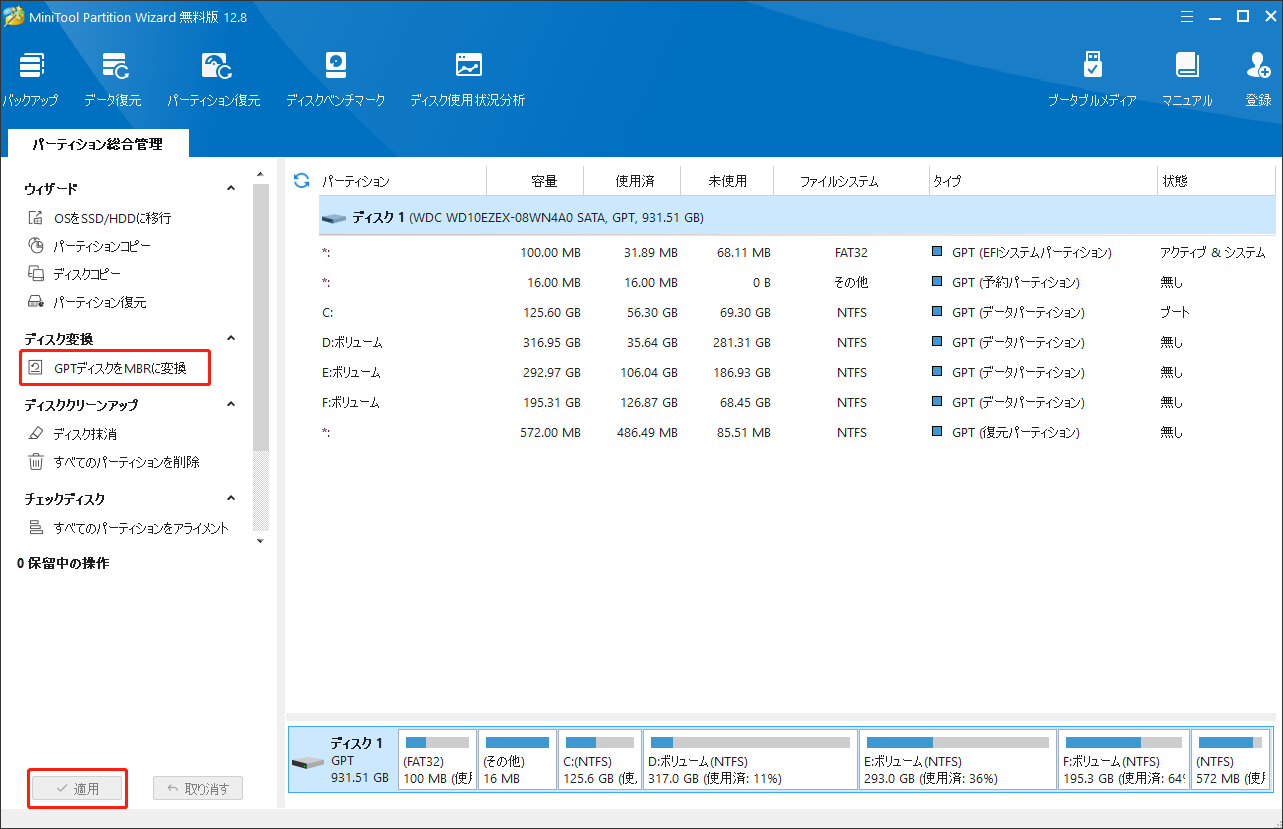Viewport: 1283px width, 829px height.
Task: Sort by the 使用済 column header
Action: (x=632, y=181)
